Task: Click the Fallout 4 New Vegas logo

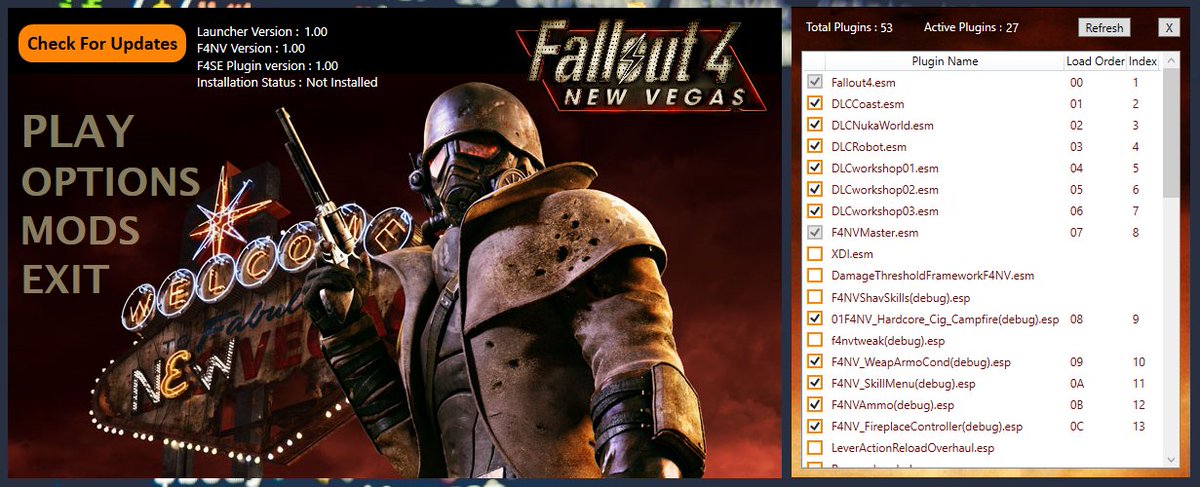Action: coord(642,65)
